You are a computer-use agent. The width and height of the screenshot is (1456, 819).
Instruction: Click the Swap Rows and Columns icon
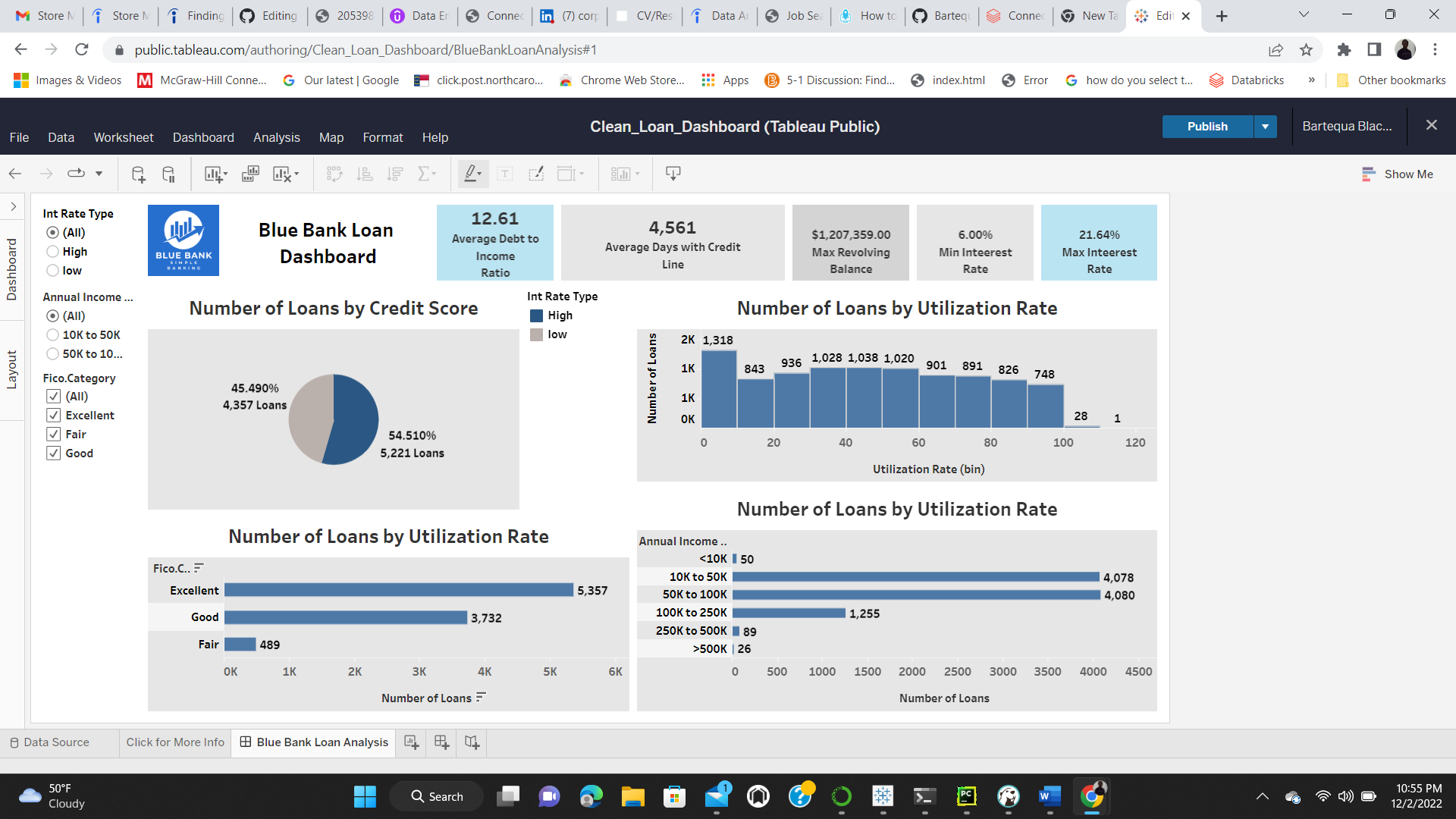[334, 174]
